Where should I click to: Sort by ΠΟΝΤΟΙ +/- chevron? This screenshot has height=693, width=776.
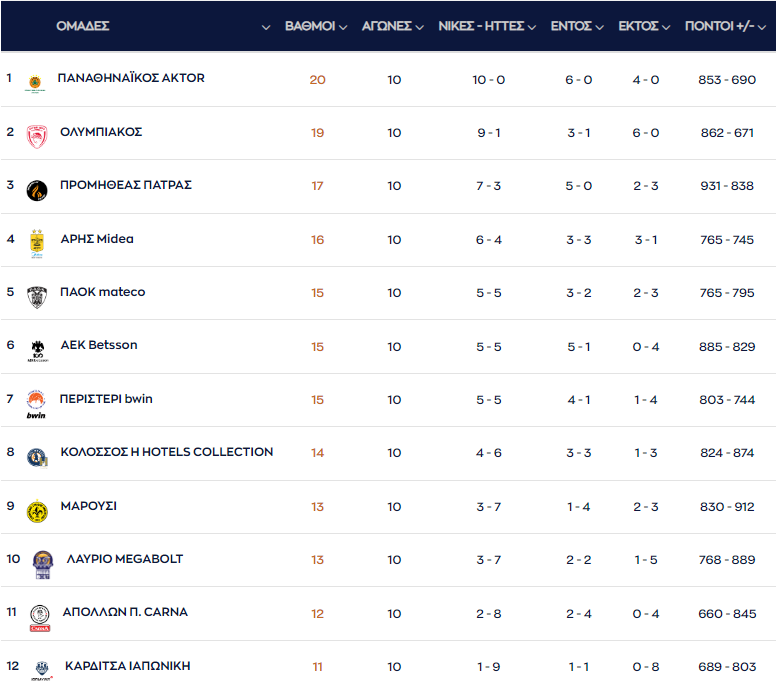coord(764,27)
